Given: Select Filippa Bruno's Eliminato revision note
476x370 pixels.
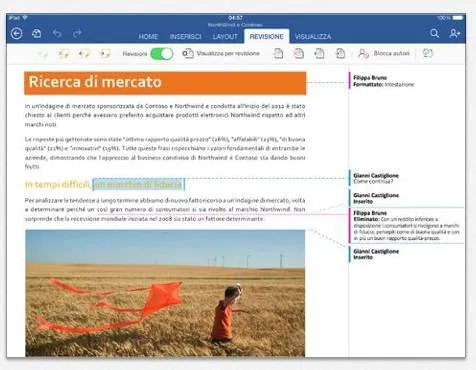Looking at the screenshot, I should click(x=406, y=226).
